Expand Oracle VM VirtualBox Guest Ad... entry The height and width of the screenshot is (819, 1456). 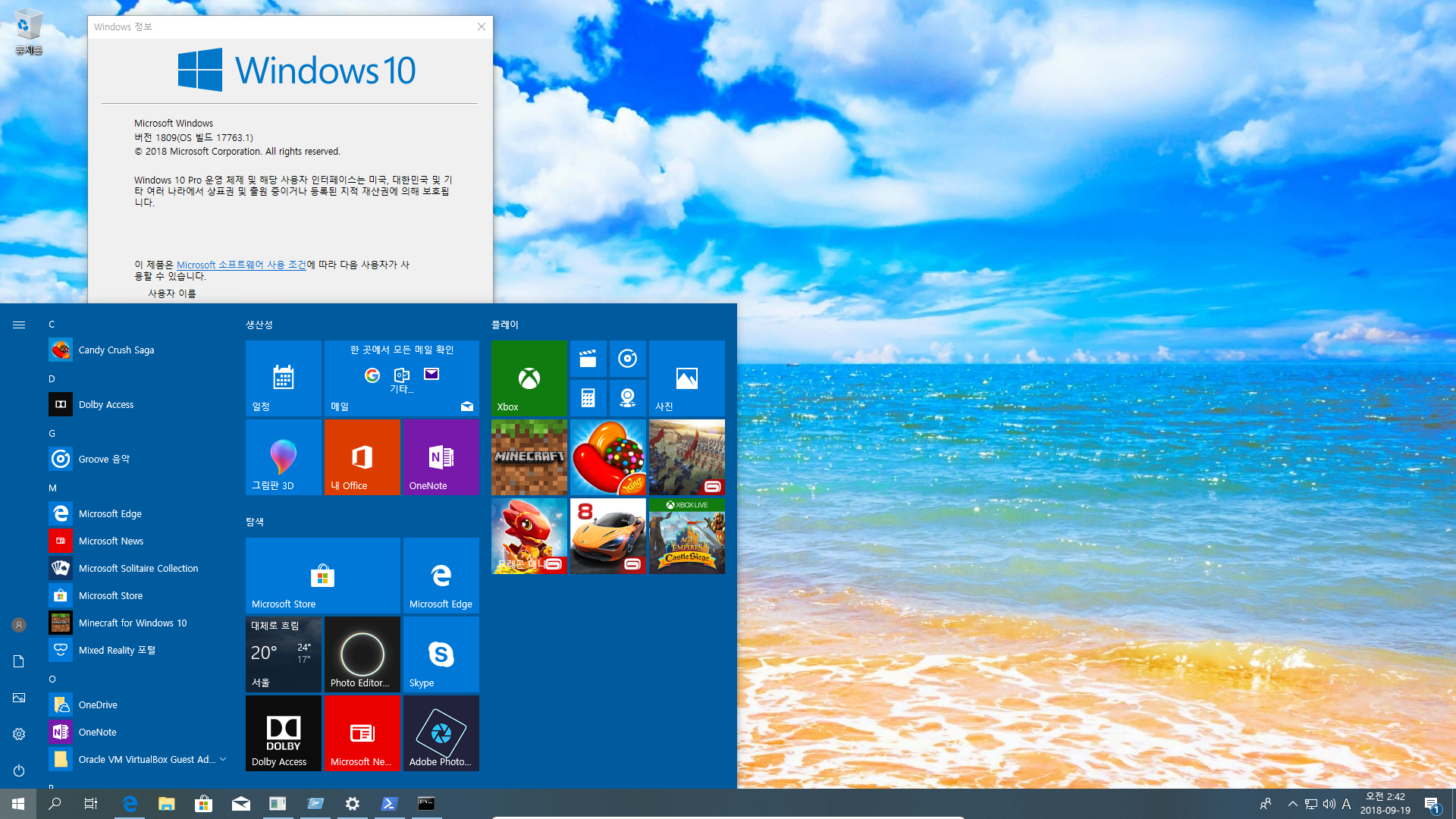click(x=224, y=758)
